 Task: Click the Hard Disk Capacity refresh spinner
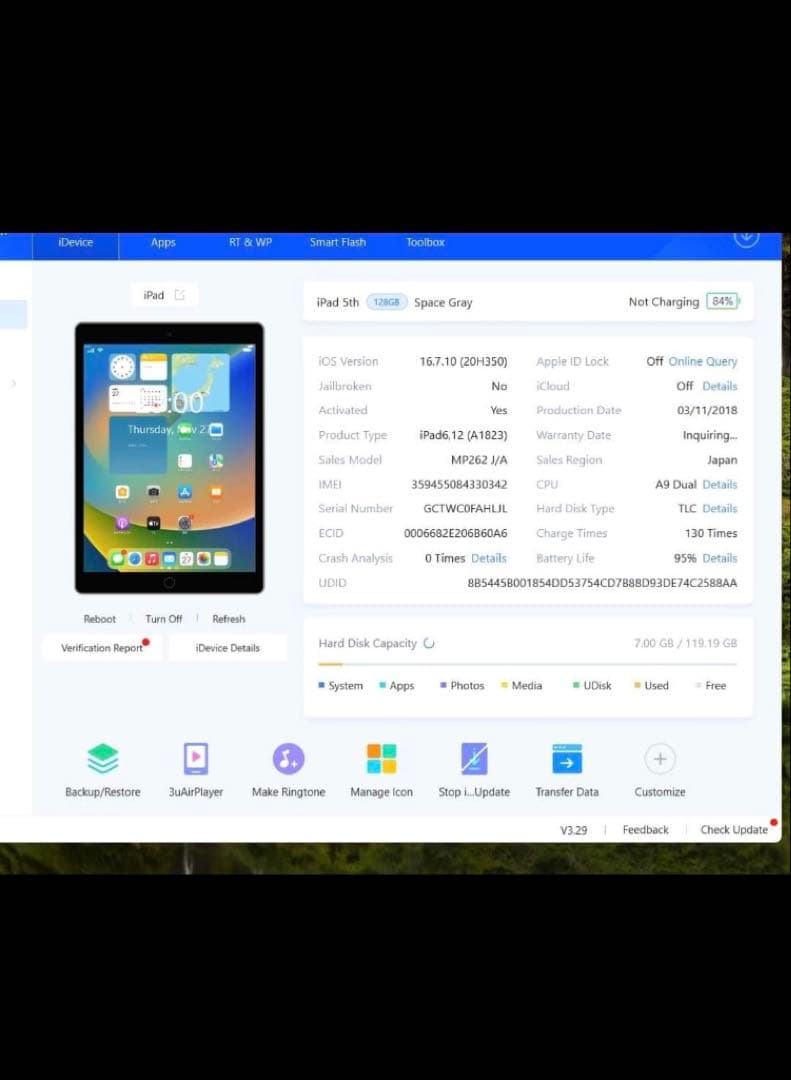tap(429, 643)
